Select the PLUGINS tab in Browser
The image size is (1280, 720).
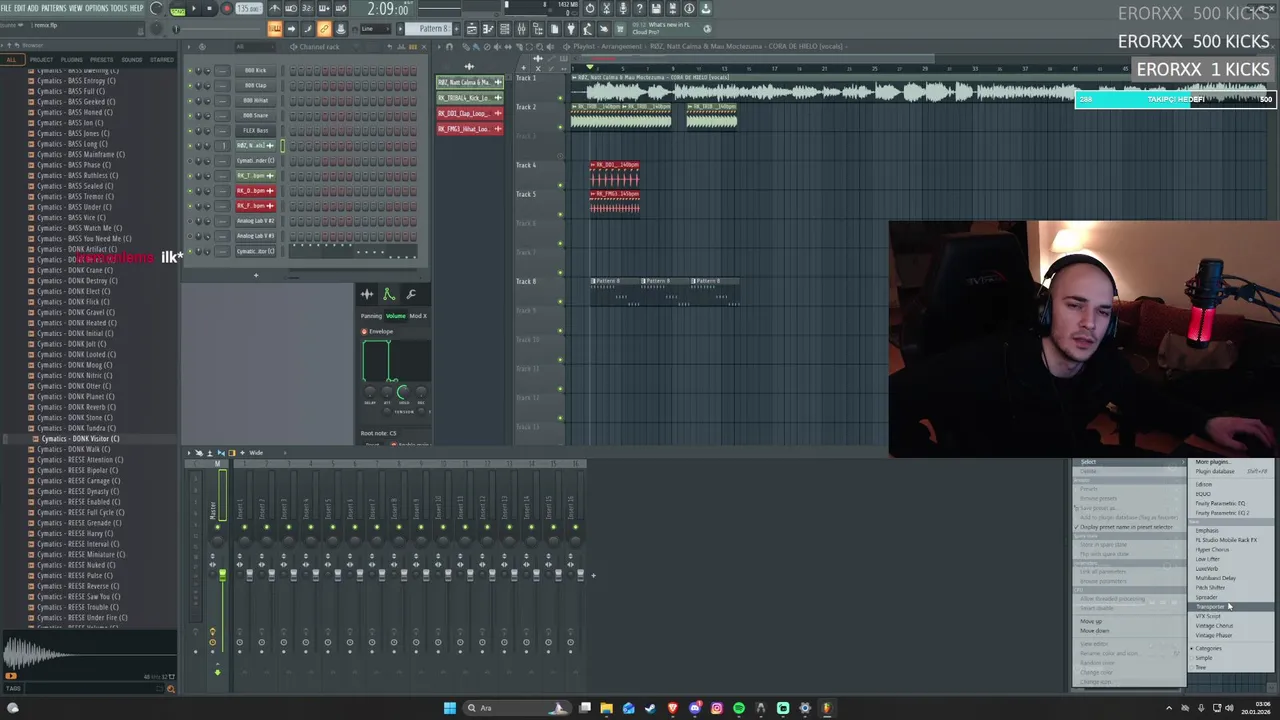tap(72, 59)
